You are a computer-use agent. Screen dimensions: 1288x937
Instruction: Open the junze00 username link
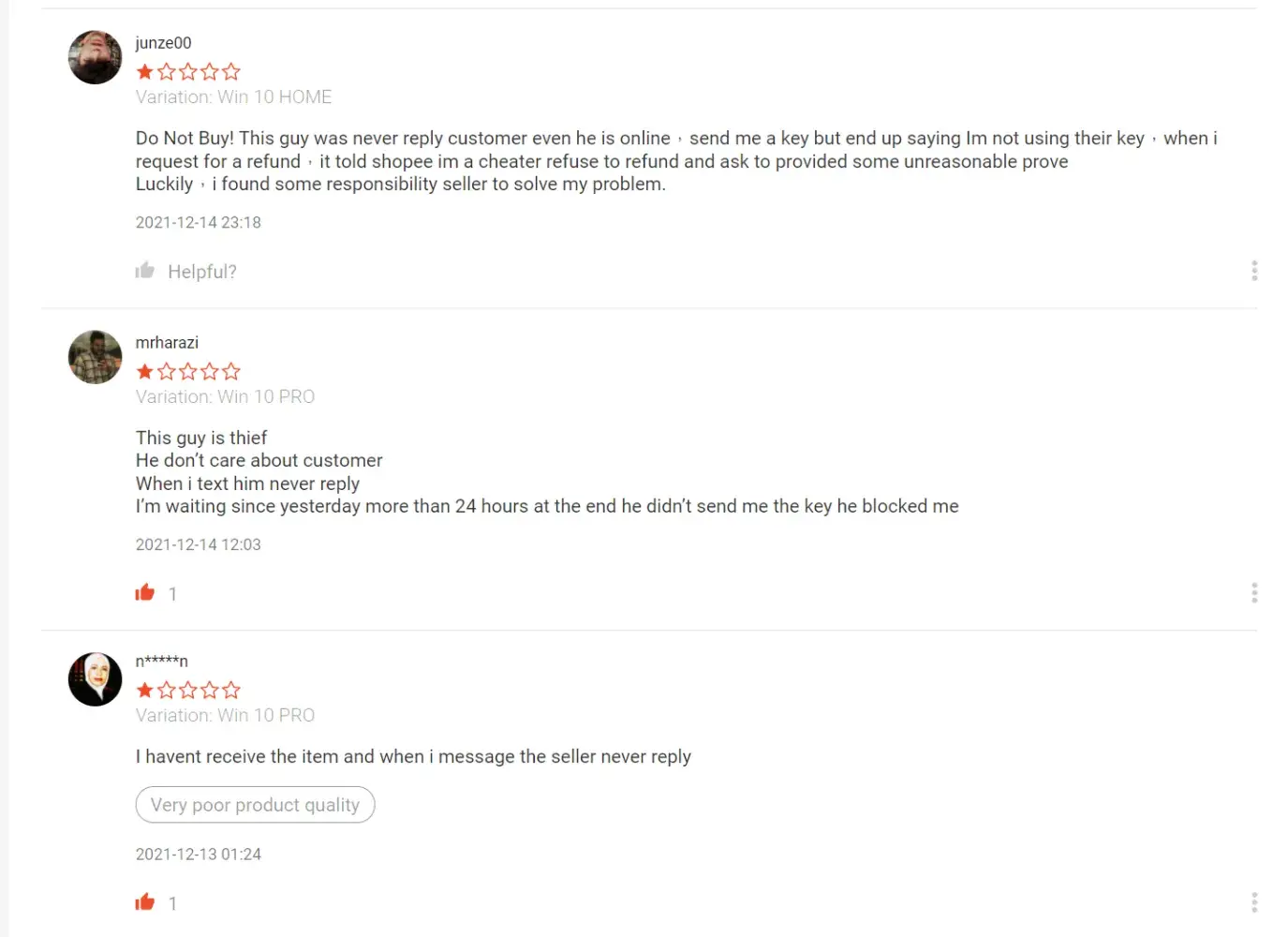163,43
